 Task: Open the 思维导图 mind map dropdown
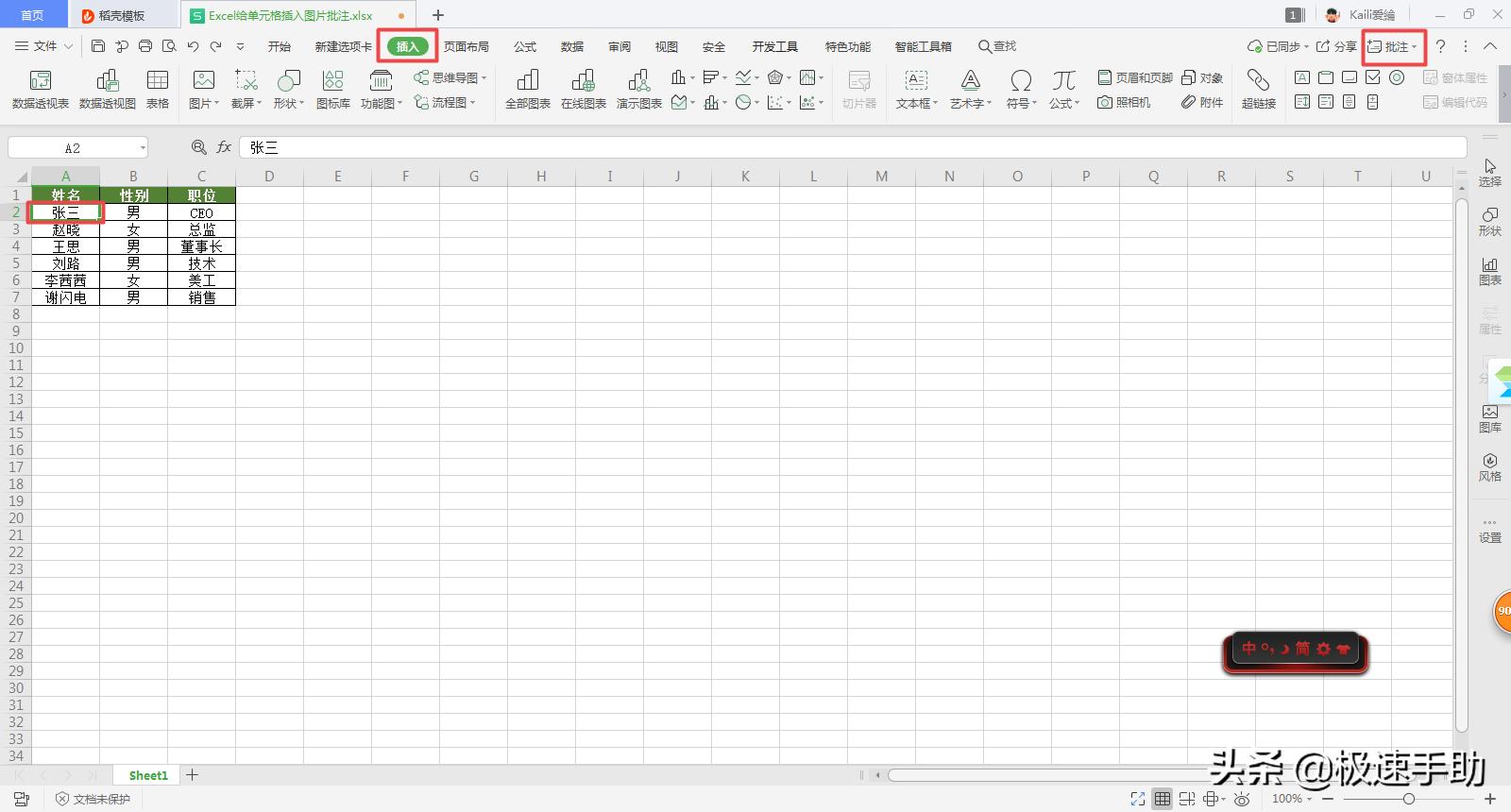(x=450, y=77)
